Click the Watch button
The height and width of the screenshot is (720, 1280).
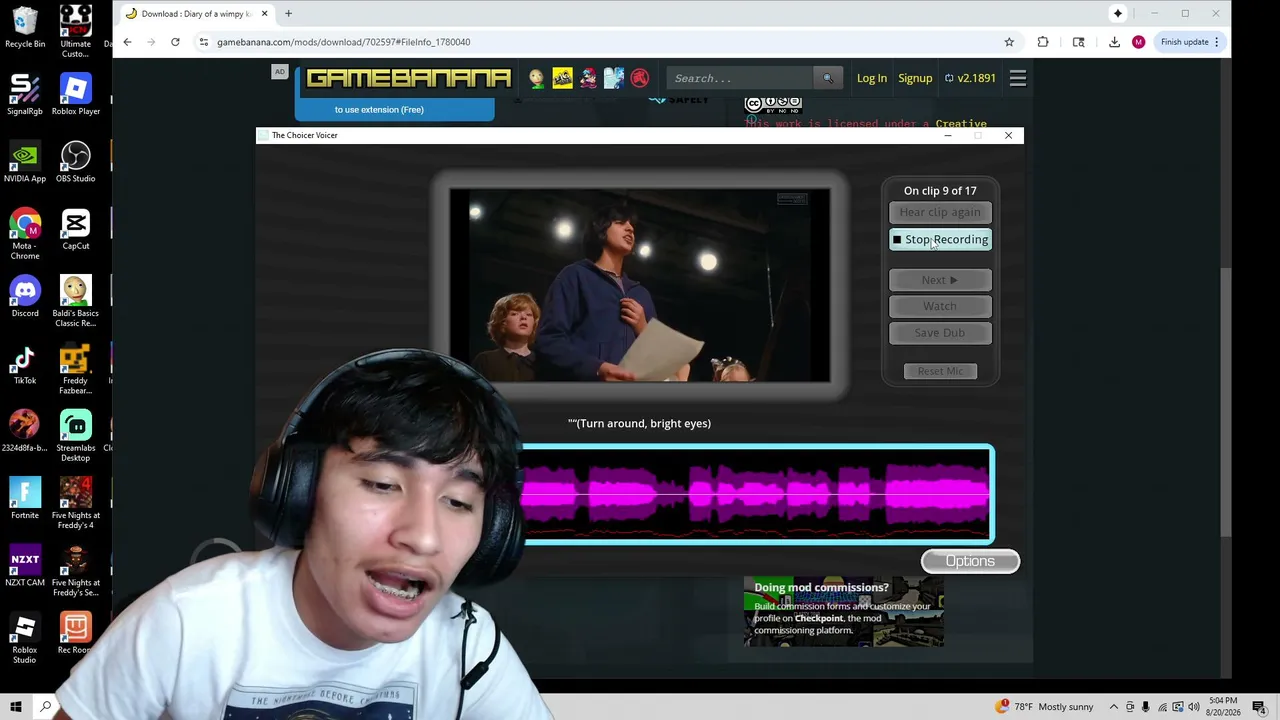[940, 306]
